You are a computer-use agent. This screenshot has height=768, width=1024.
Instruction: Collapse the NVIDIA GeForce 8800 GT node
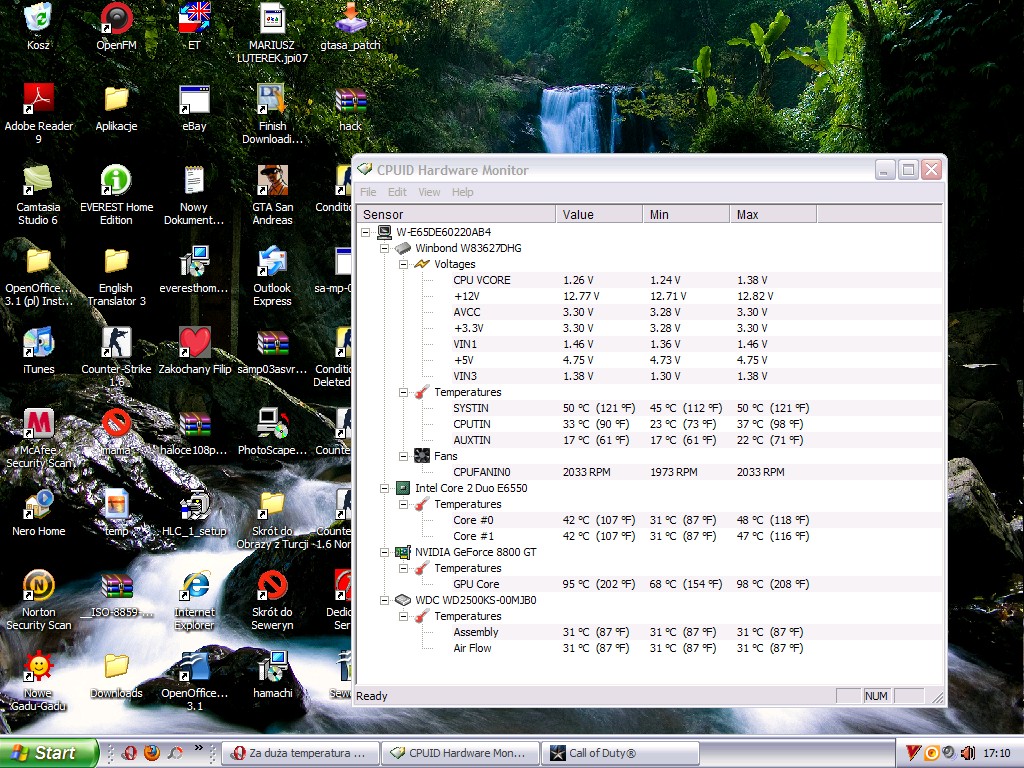tap(386, 552)
